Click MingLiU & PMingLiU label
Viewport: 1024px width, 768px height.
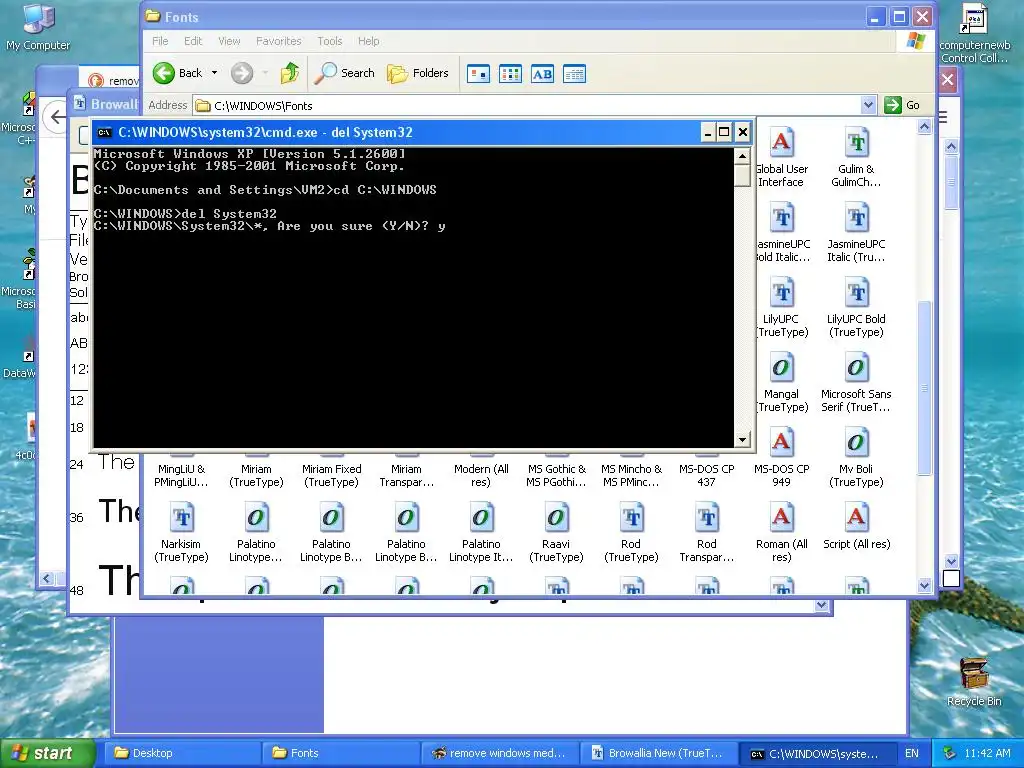click(181, 475)
